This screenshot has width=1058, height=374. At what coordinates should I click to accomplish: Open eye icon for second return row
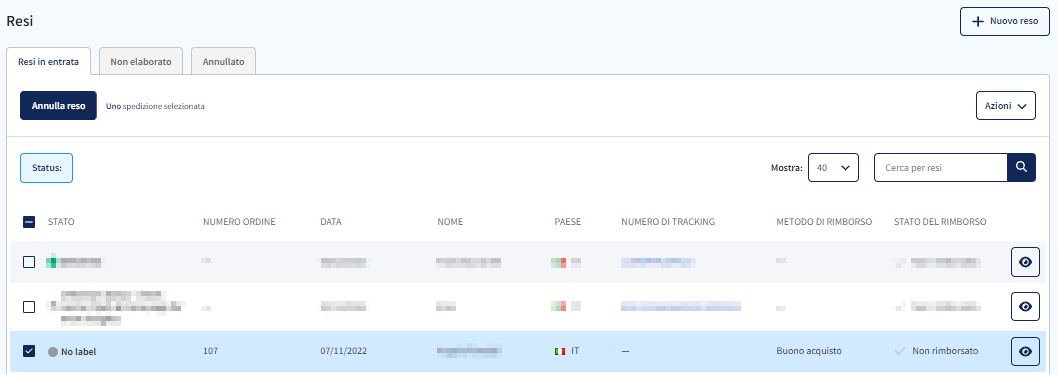click(1025, 306)
